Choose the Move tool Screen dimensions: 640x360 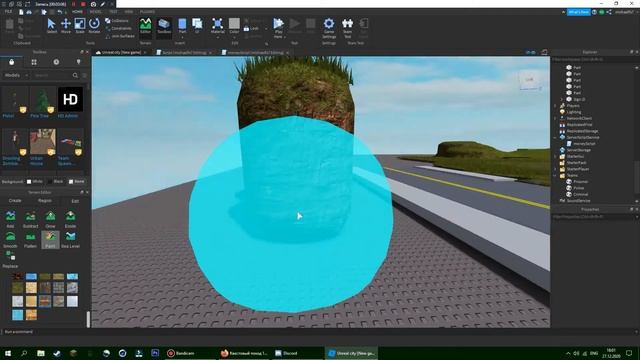(66, 25)
